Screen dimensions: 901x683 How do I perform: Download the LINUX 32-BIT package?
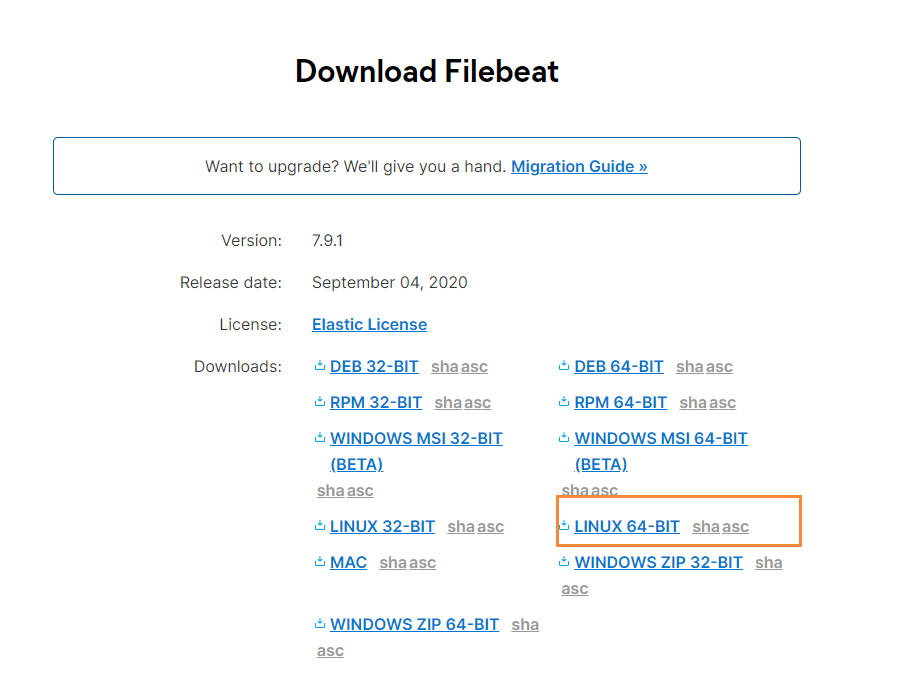coord(382,526)
